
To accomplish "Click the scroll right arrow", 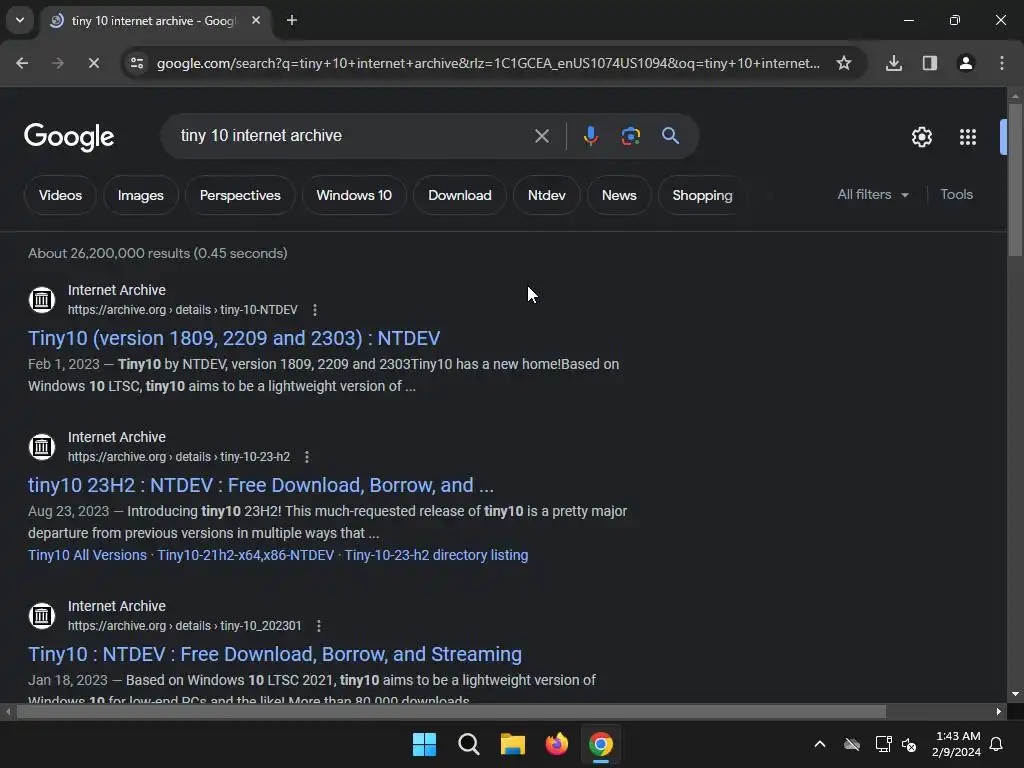I will (999, 711).
